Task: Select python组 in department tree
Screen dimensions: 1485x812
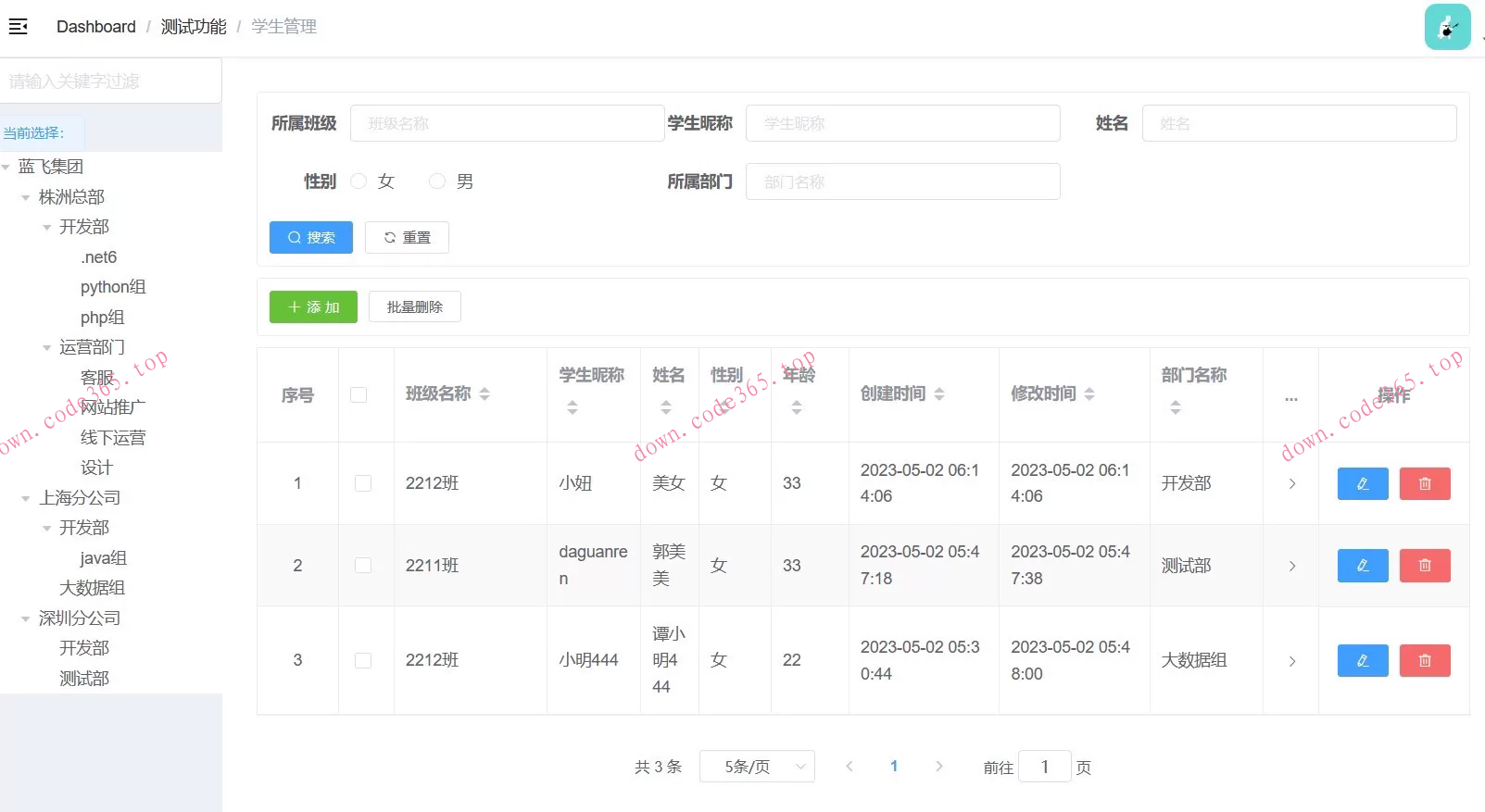Action: pyautogui.click(x=113, y=287)
